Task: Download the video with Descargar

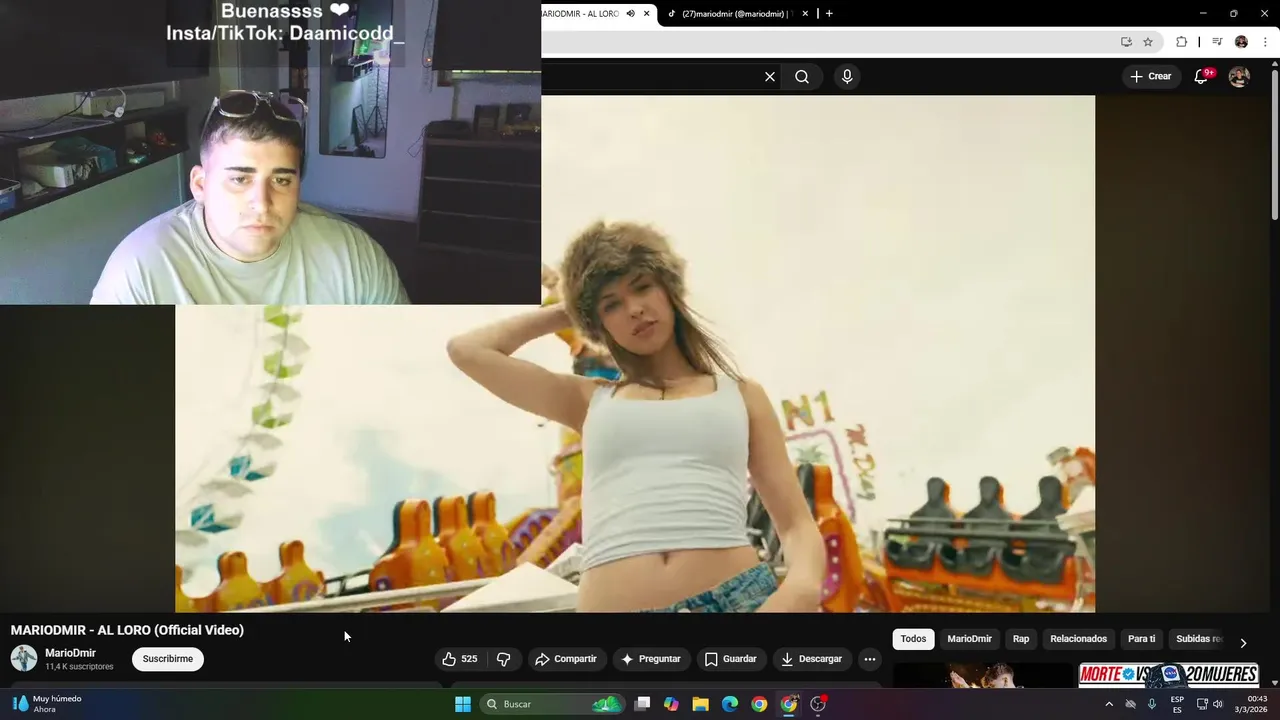Action: click(x=811, y=659)
